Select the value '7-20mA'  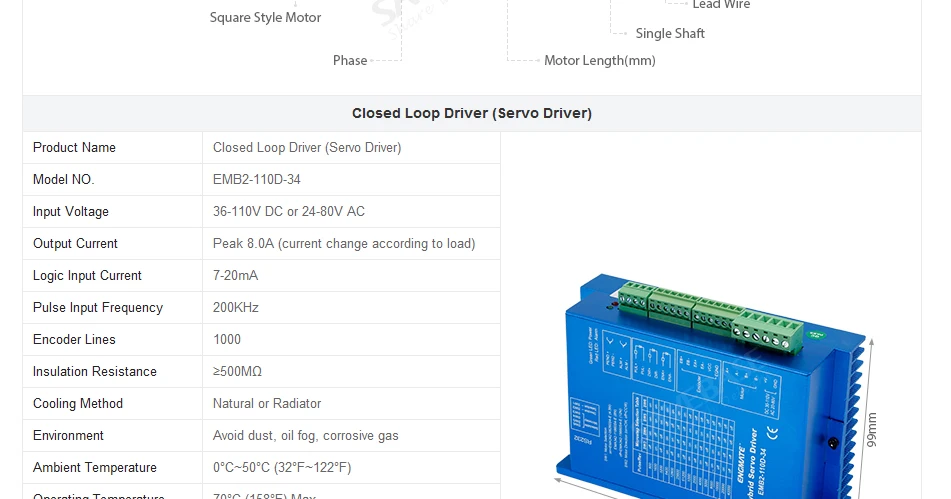point(235,275)
